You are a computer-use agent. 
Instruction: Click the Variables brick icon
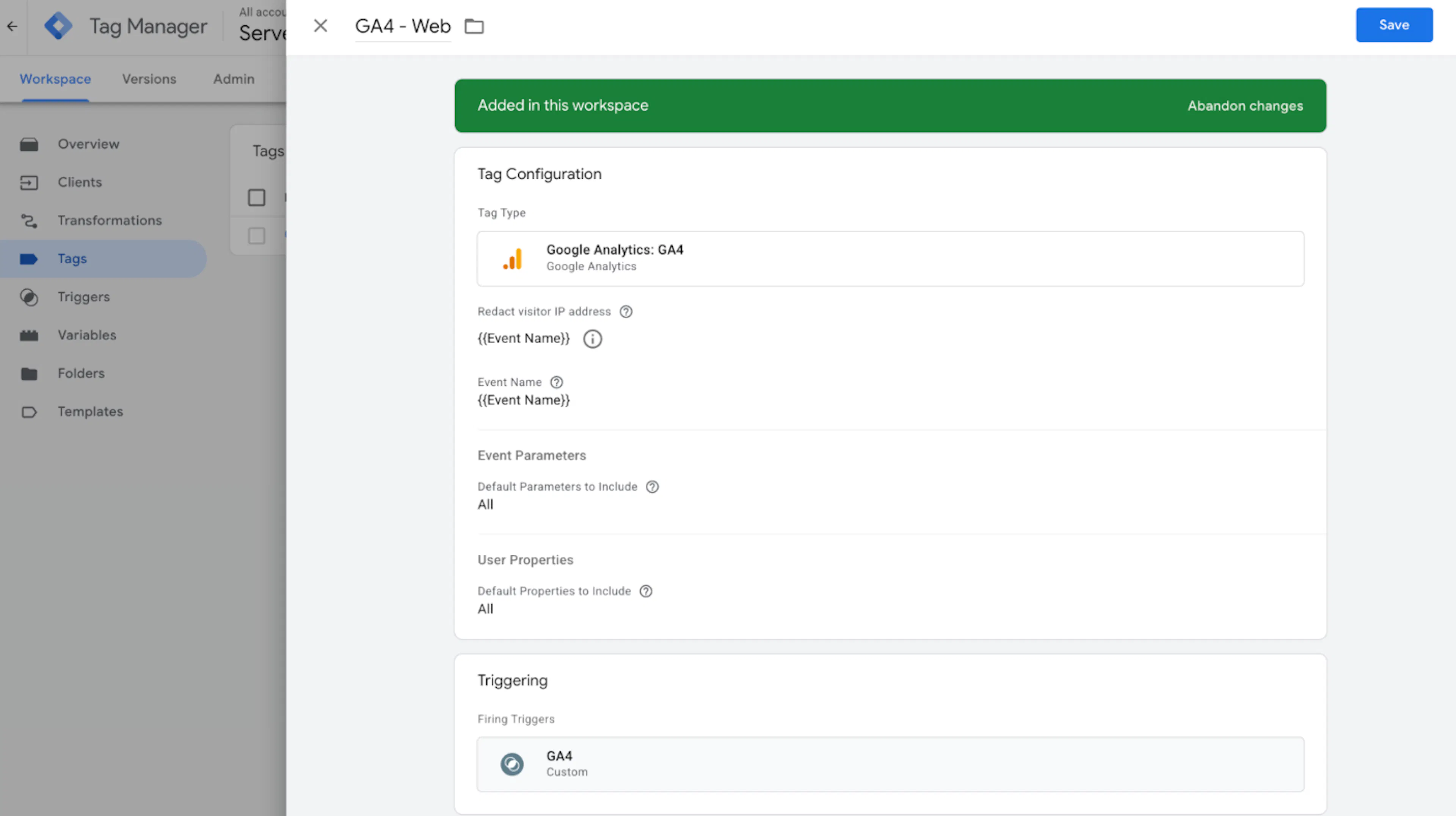(29, 336)
